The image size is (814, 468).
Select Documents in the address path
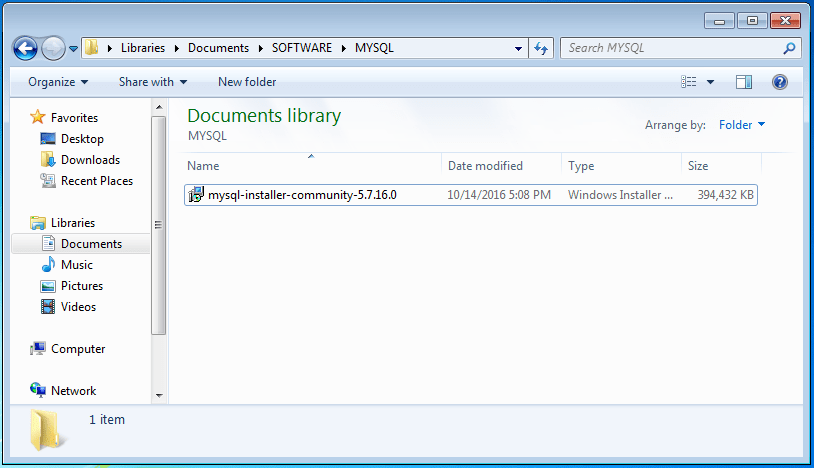tap(218, 48)
